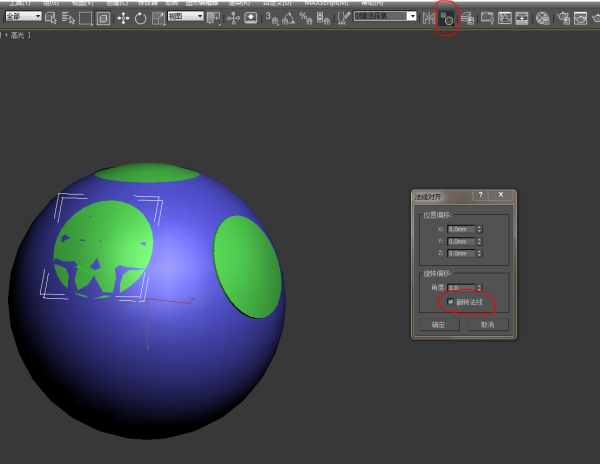Open Render Setup teapot icon
Image resolution: width=600 pixels, height=464 pixels.
pyautogui.click(x=563, y=18)
